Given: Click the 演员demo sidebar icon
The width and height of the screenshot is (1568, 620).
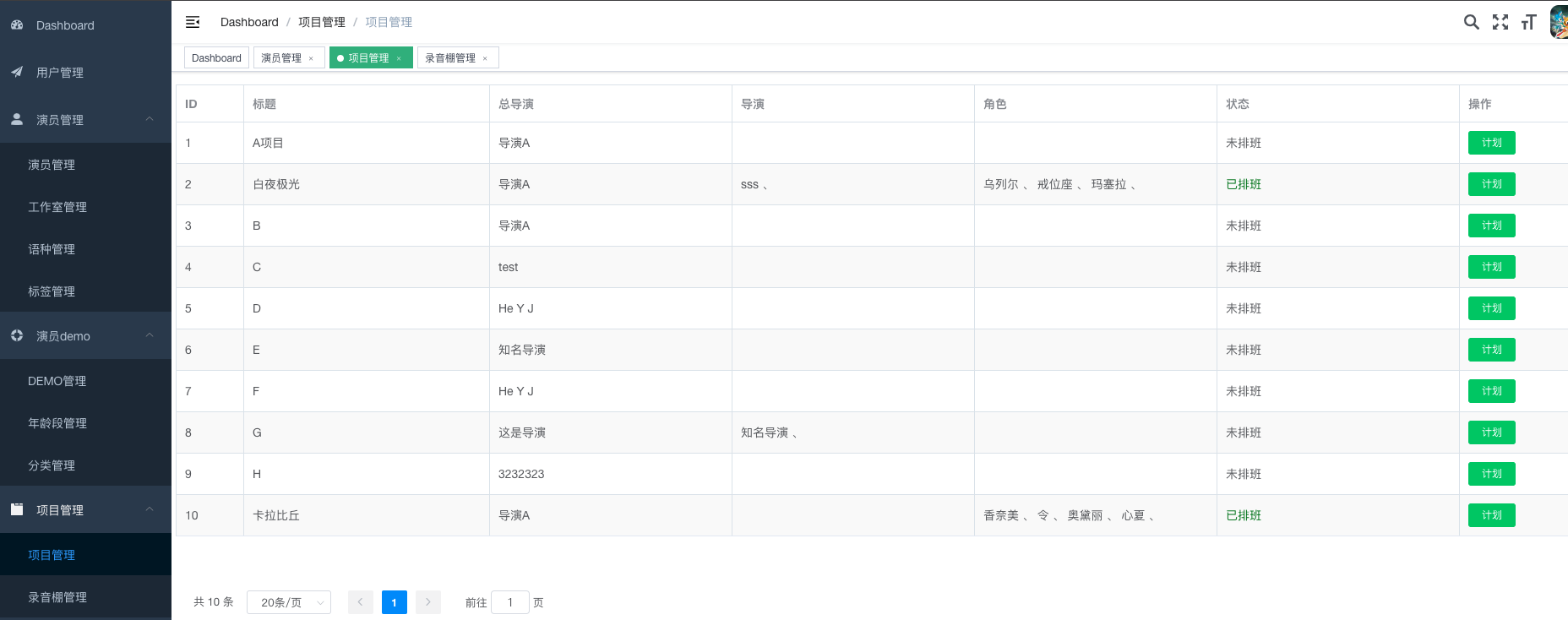Looking at the screenshot, I should (17, 335).
